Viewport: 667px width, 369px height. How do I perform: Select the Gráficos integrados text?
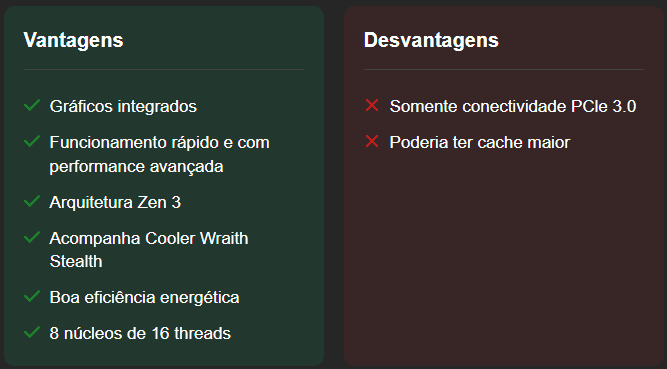click(123, 106)
